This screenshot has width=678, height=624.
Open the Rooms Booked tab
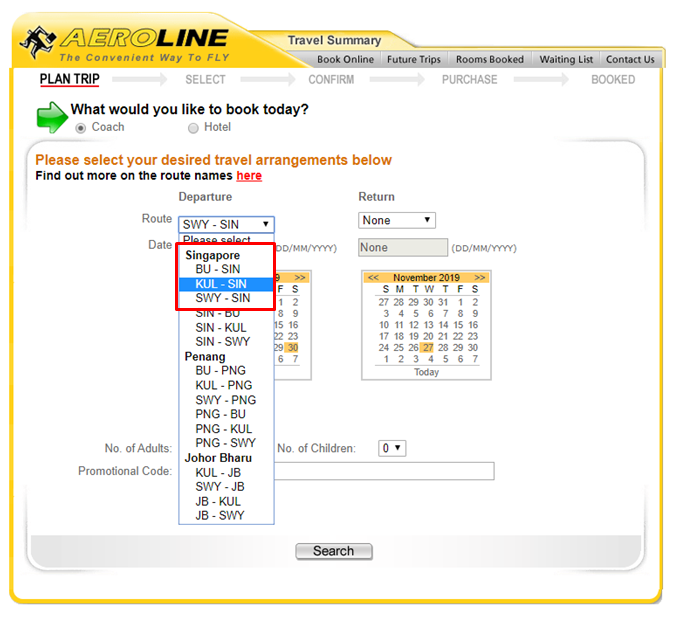489,59
